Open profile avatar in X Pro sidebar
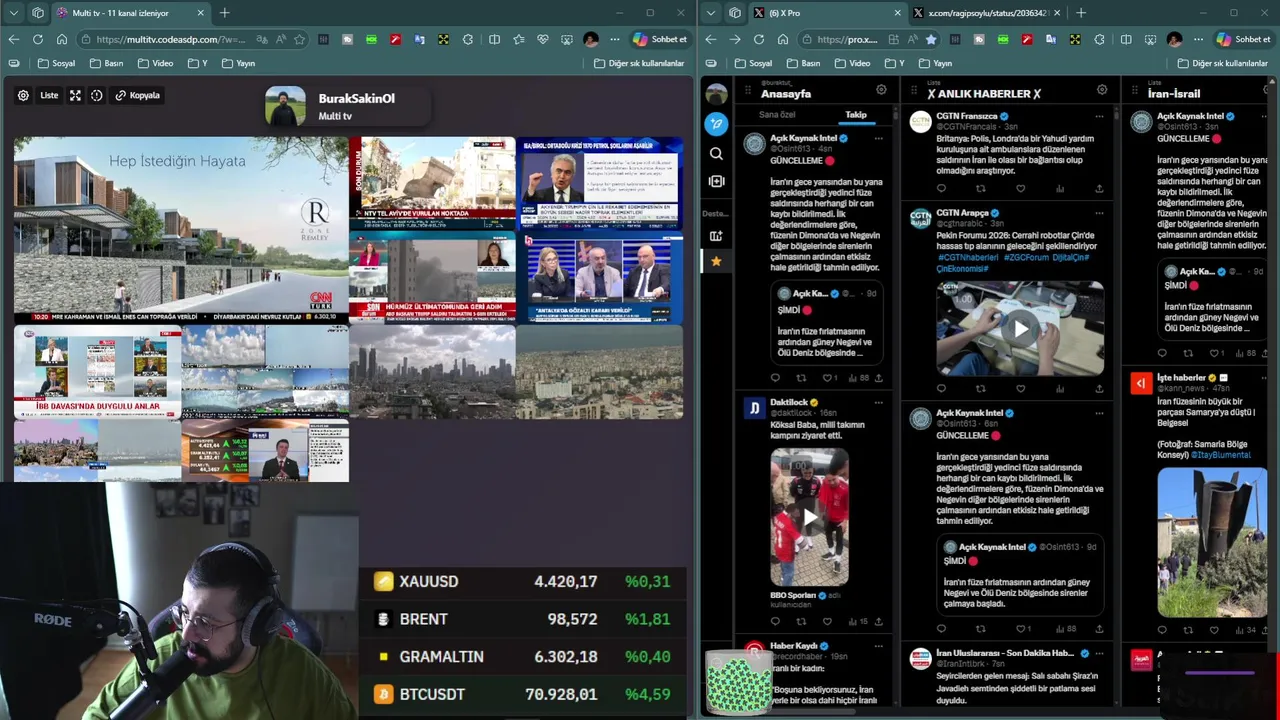This screenshot has height=720, width=1280. [716, 94]
